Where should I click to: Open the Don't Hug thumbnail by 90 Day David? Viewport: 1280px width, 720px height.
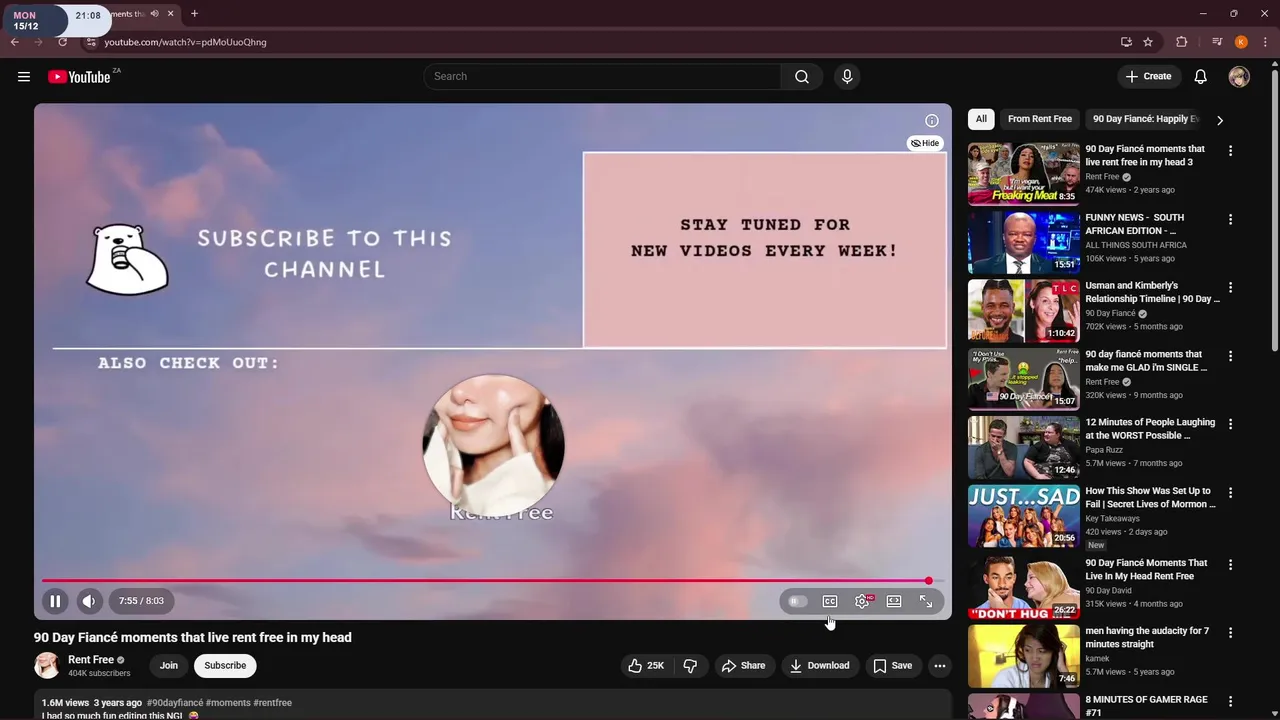point(1024,588)
